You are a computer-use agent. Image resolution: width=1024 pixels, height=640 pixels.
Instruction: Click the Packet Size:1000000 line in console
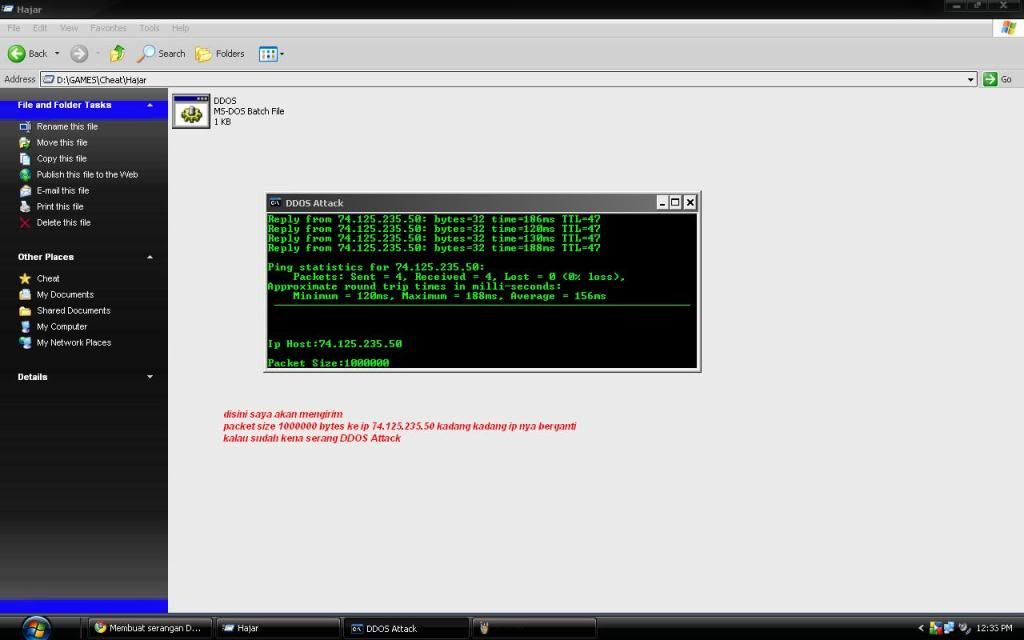(328, 362)
